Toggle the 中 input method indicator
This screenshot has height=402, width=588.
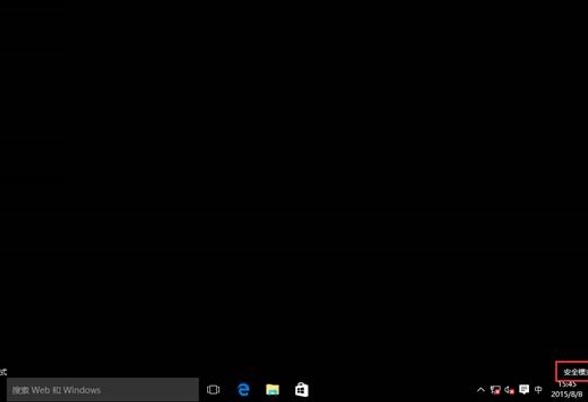538,390
